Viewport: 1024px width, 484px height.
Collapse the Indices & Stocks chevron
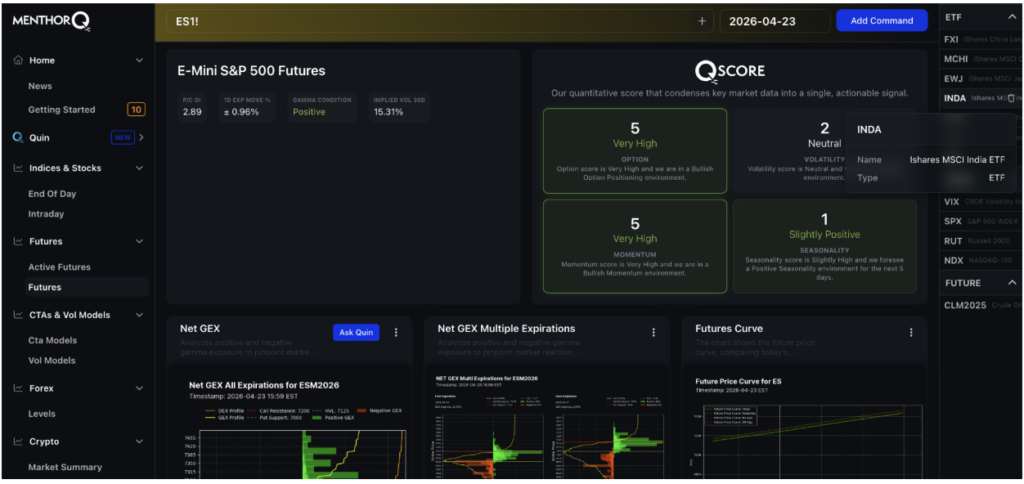pyautogui.click(x=139, y=168)
